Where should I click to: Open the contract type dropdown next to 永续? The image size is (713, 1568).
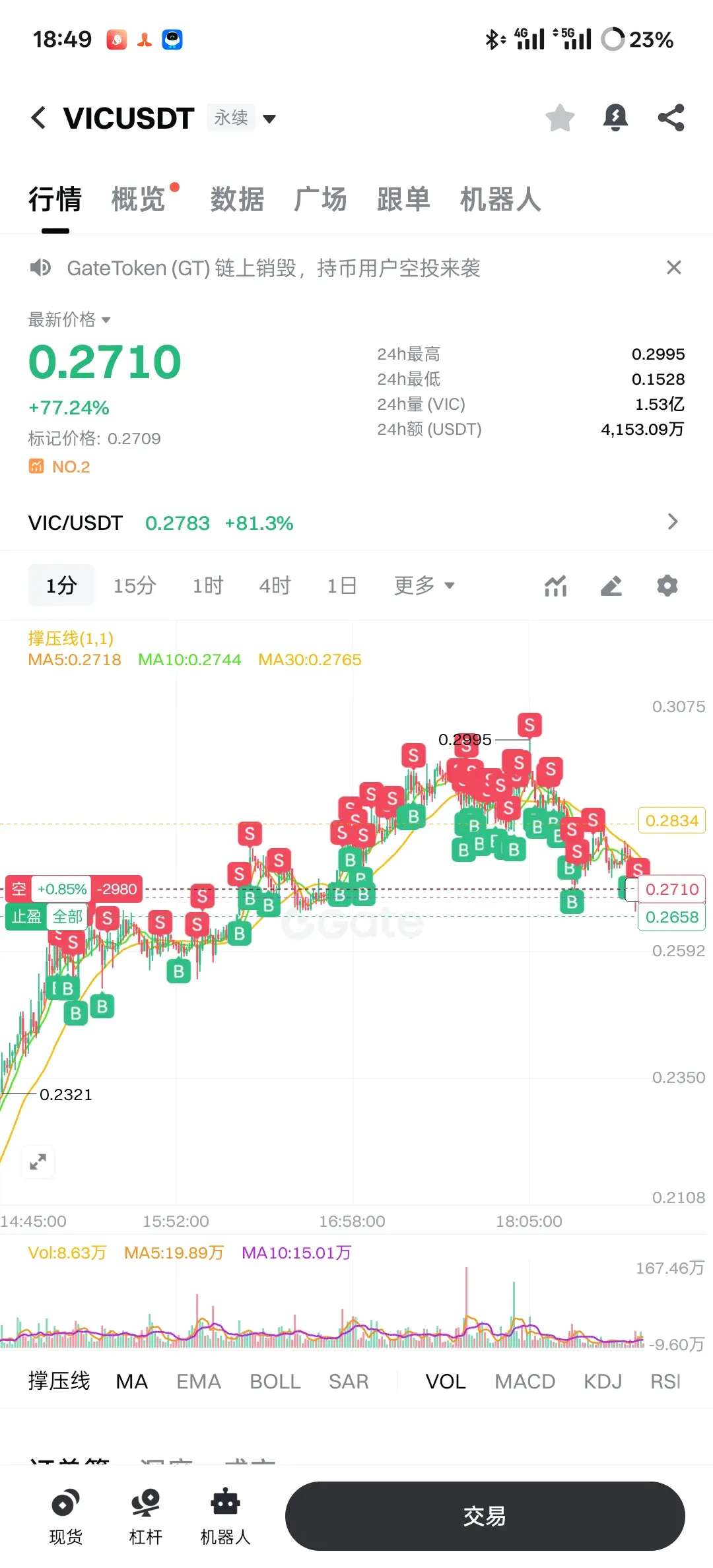click(269, 119)
